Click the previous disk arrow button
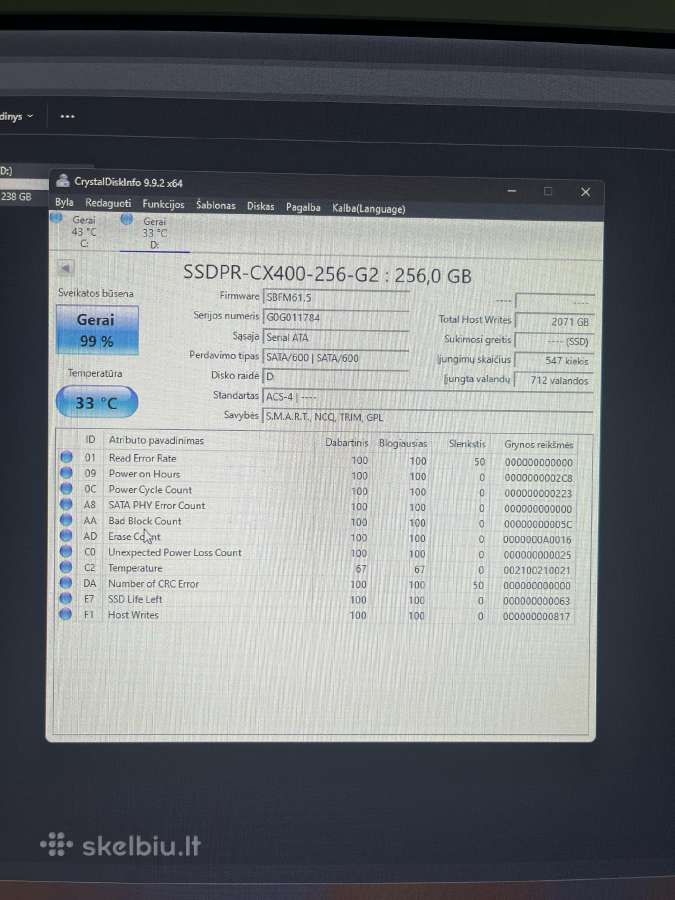This screenshot has width=675, height=900. (65, 268)
